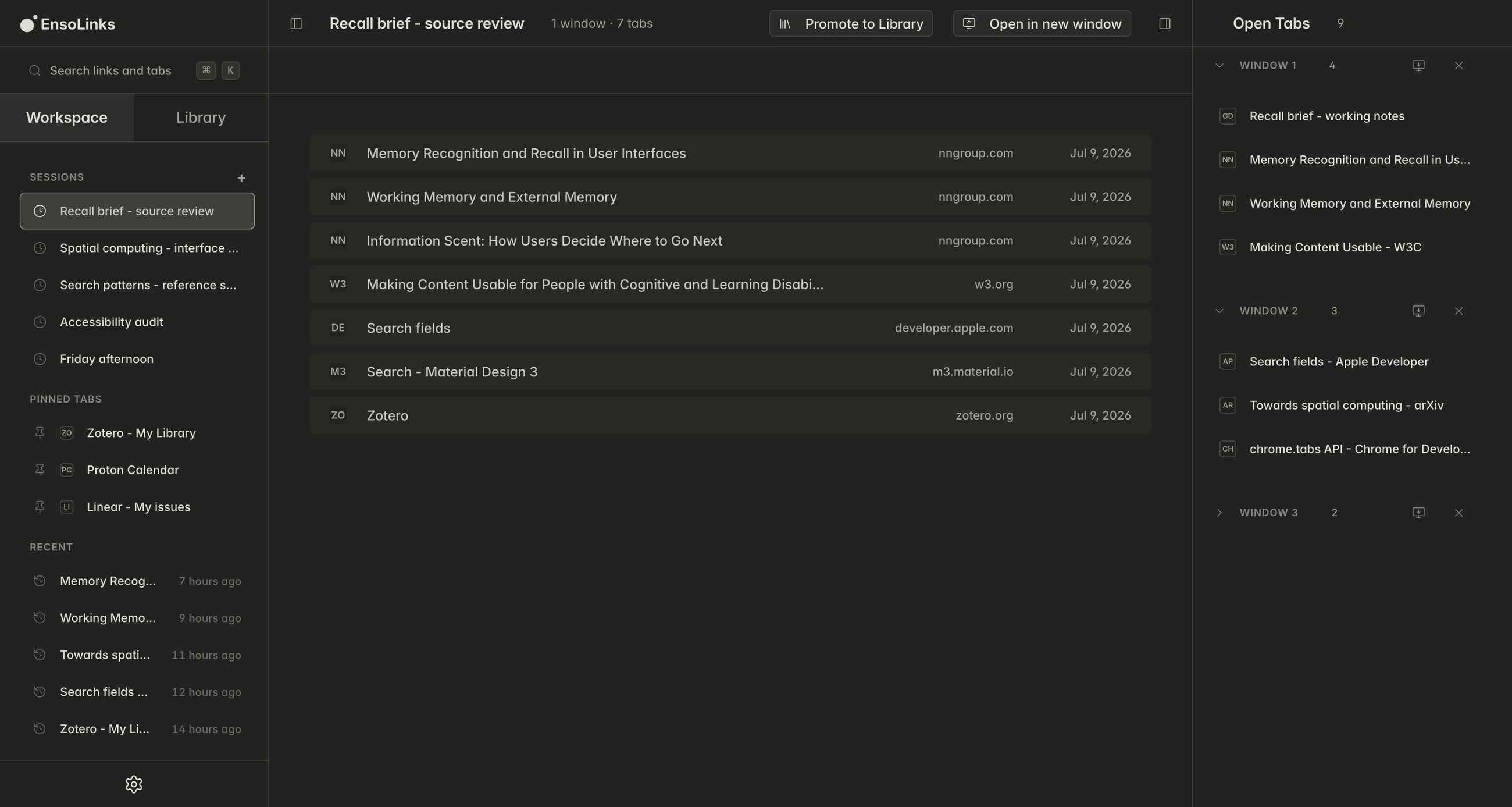Viewport: 1512px width, 807px height.
Task: Open the Accessibility audit session
Action: coord(137,322)
